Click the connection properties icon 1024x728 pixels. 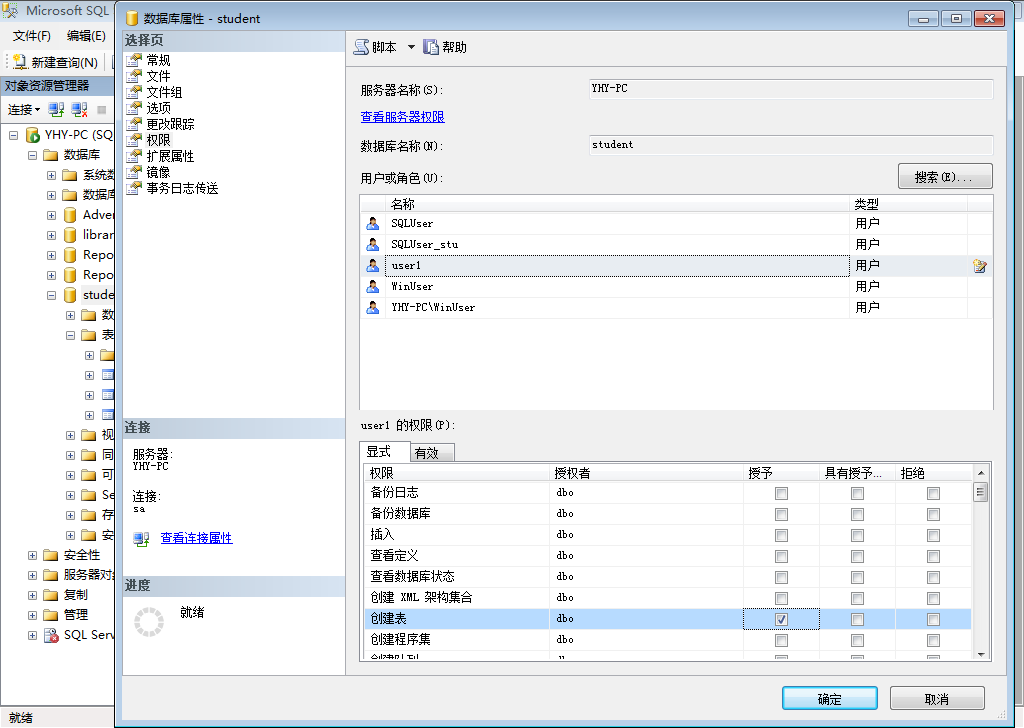[142, 539]
